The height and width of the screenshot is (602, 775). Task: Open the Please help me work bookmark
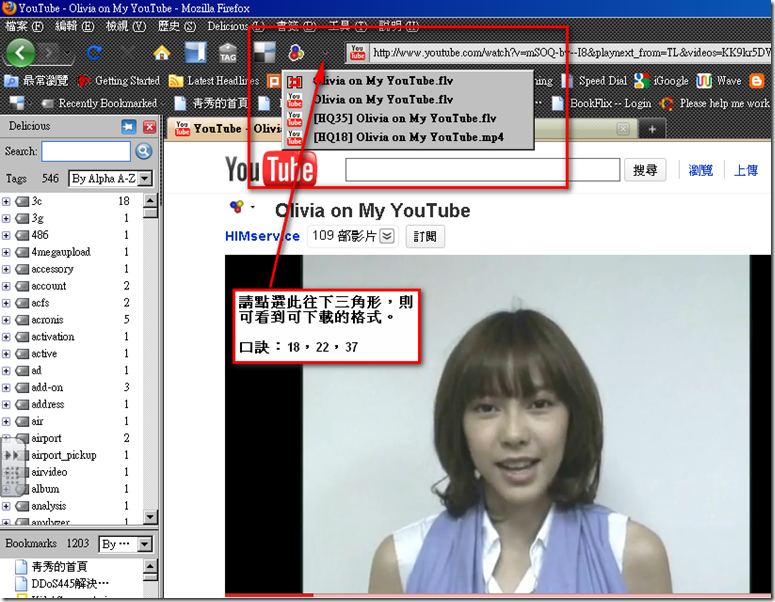[x=716, y=103]
